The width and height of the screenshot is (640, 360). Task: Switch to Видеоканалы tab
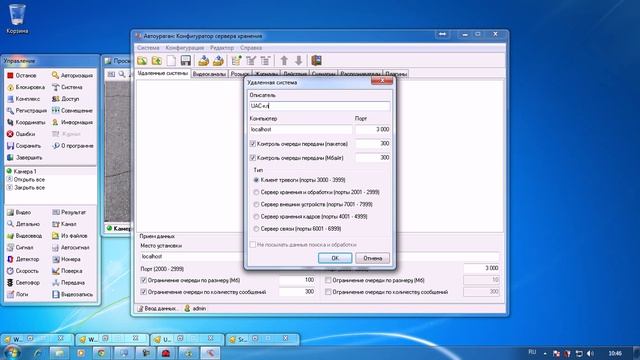209,74
